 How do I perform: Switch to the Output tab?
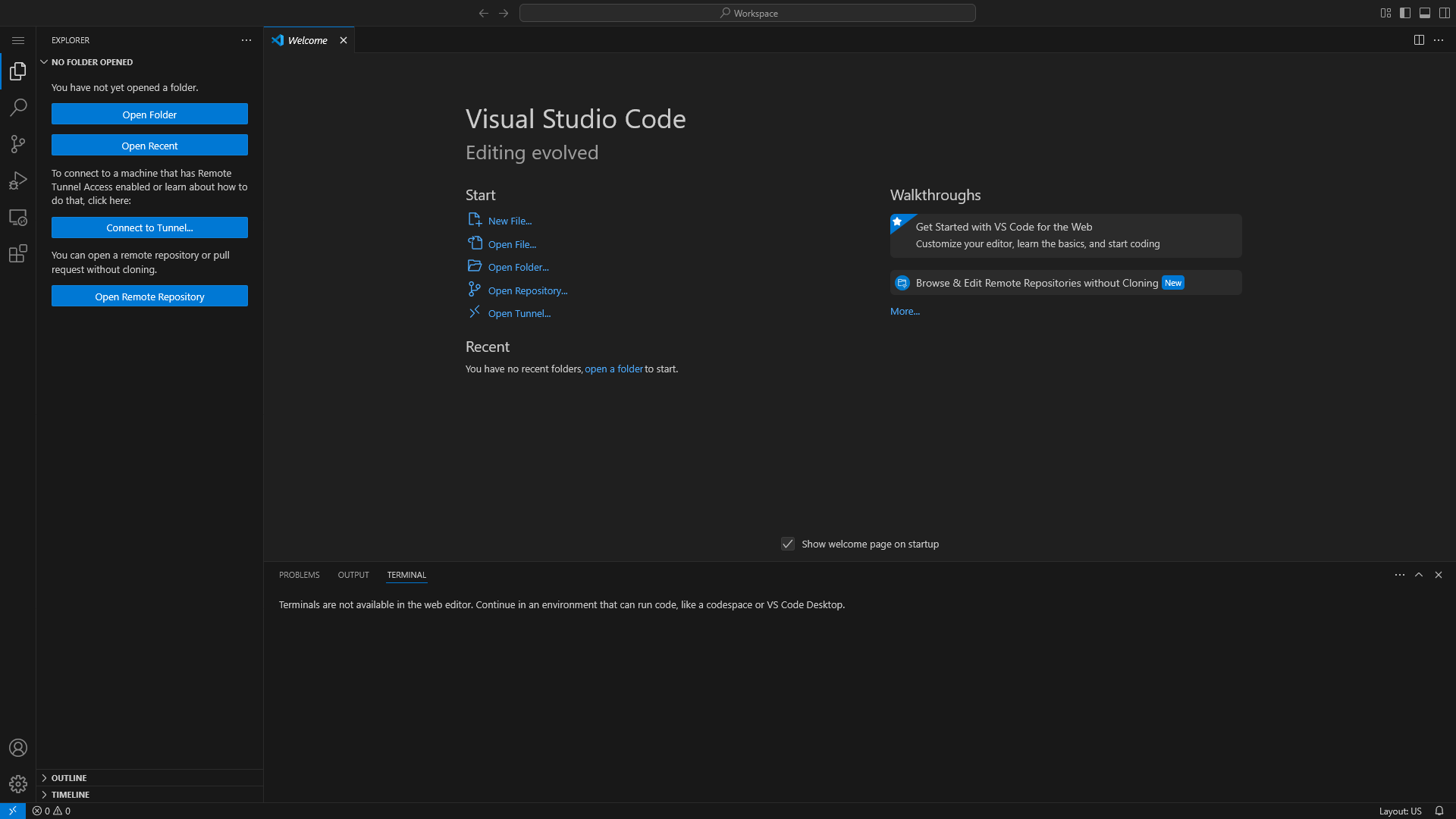click(353, 575)
